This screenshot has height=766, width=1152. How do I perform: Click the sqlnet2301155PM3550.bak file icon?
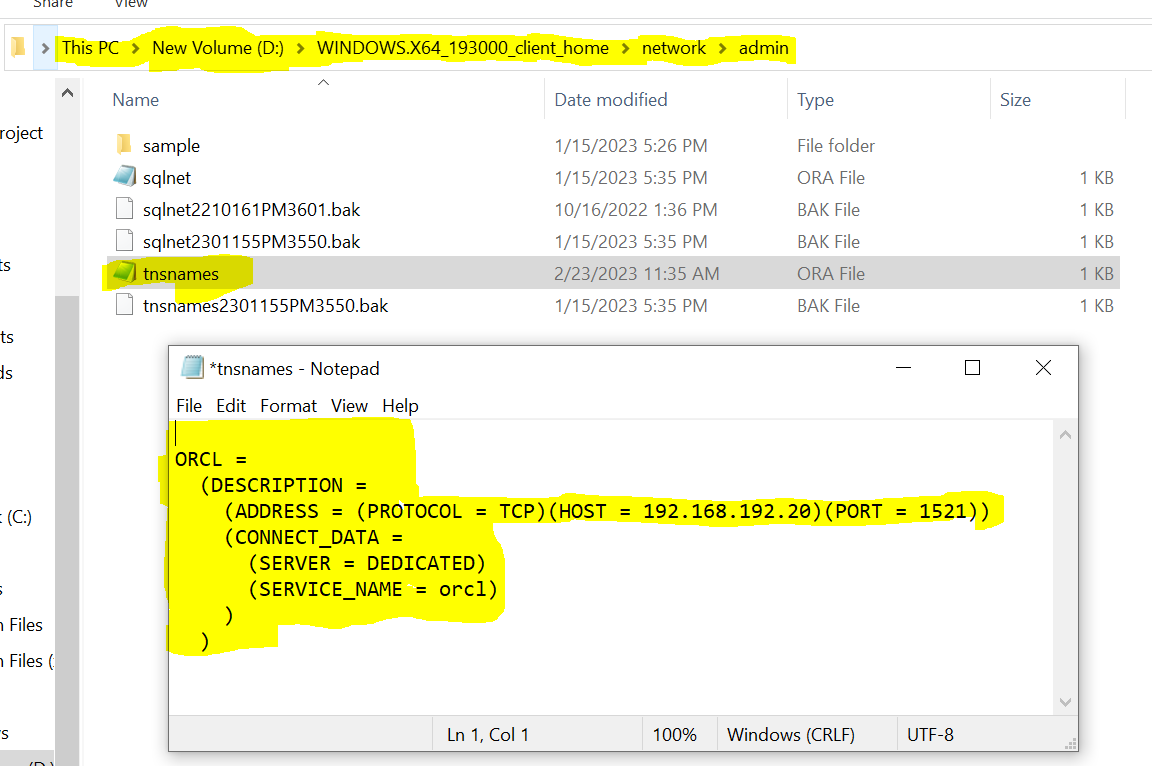pos(124,242)
